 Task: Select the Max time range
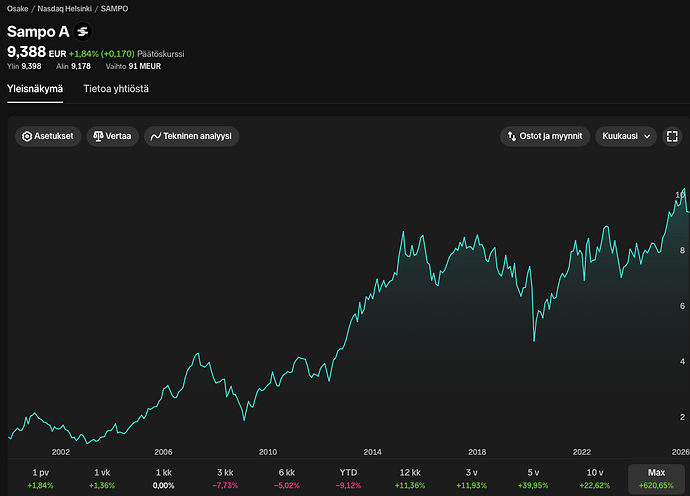point(657,478)
